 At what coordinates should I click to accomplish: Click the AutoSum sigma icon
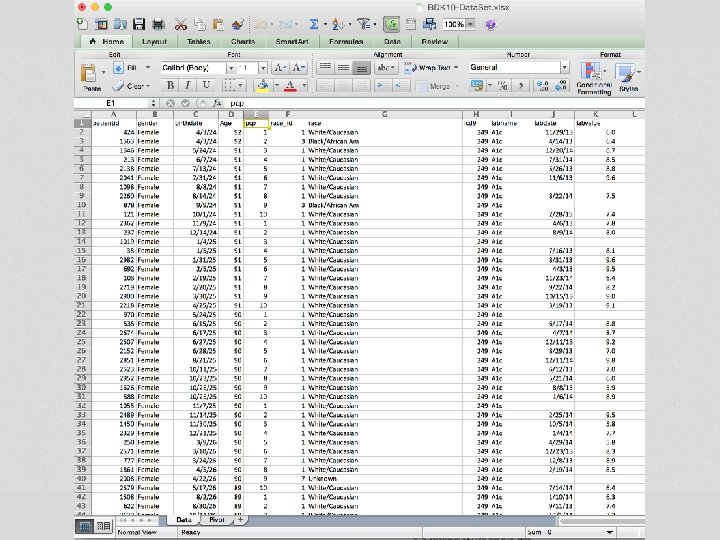click(x=314, y=24)
